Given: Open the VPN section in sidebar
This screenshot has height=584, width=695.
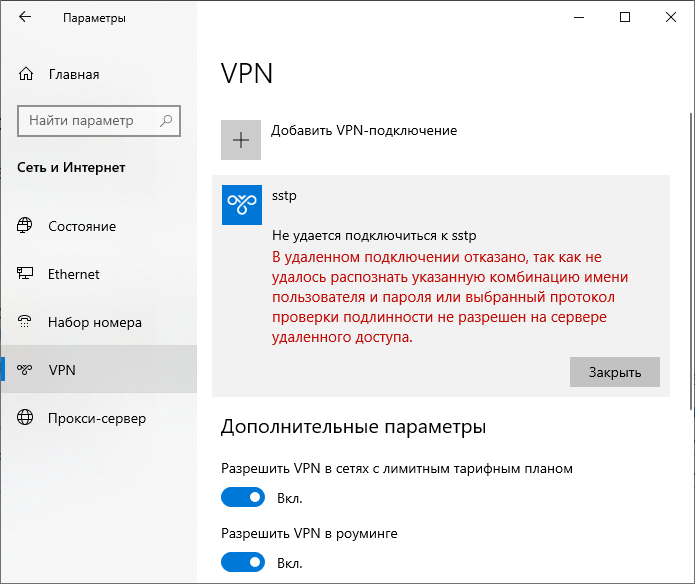Looking at the screenshot, I should pyautogui.click(x=62, y=370).
